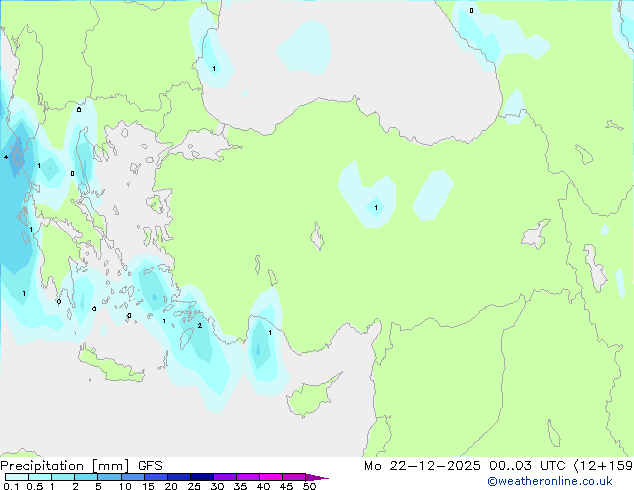The image size is (634, 490).
Task: Select the legend swatch between 20 and 25 mm
Action: coord(179,477)
